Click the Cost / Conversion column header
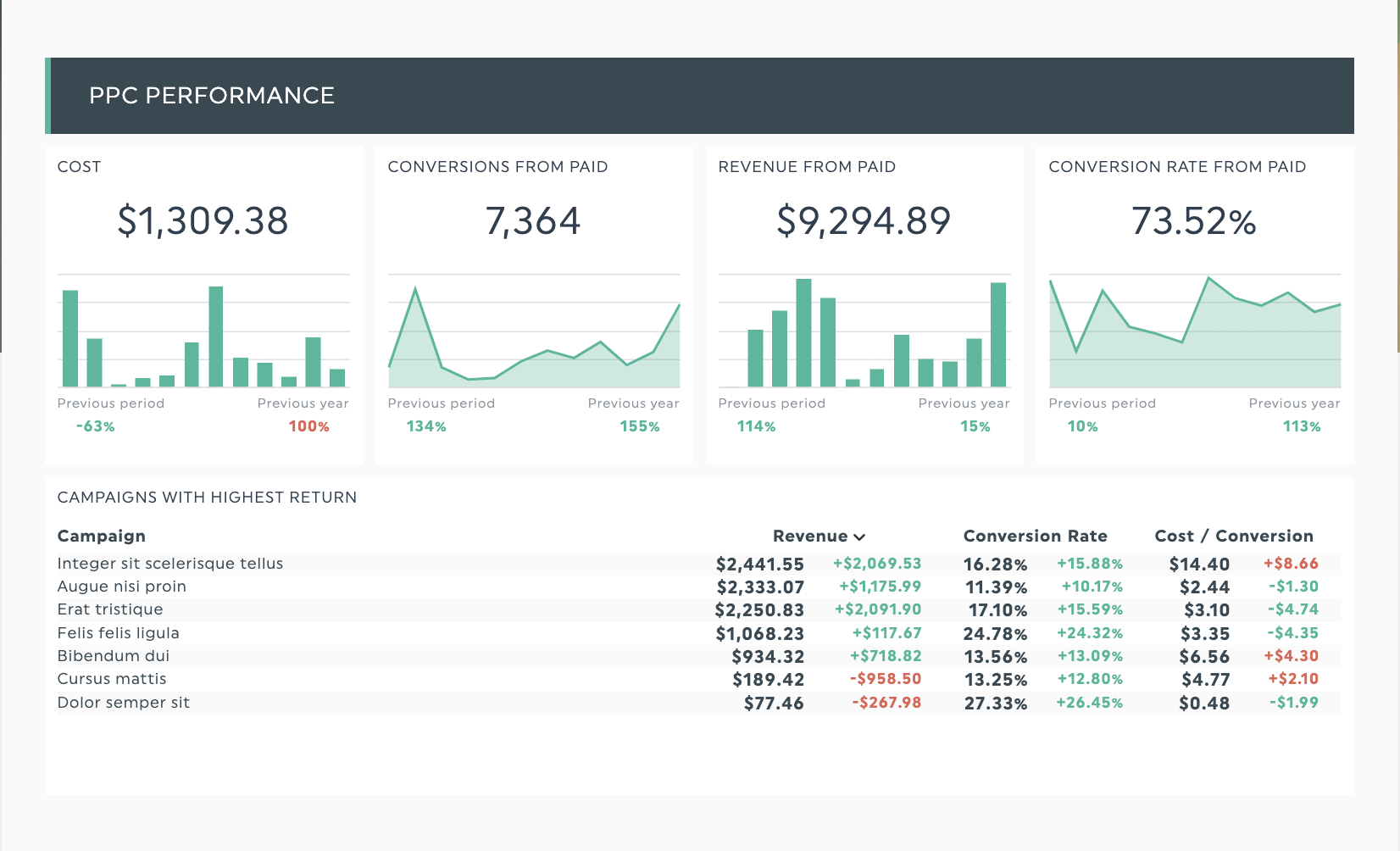Viewport: 1400px width, 851px height. 1234,536
